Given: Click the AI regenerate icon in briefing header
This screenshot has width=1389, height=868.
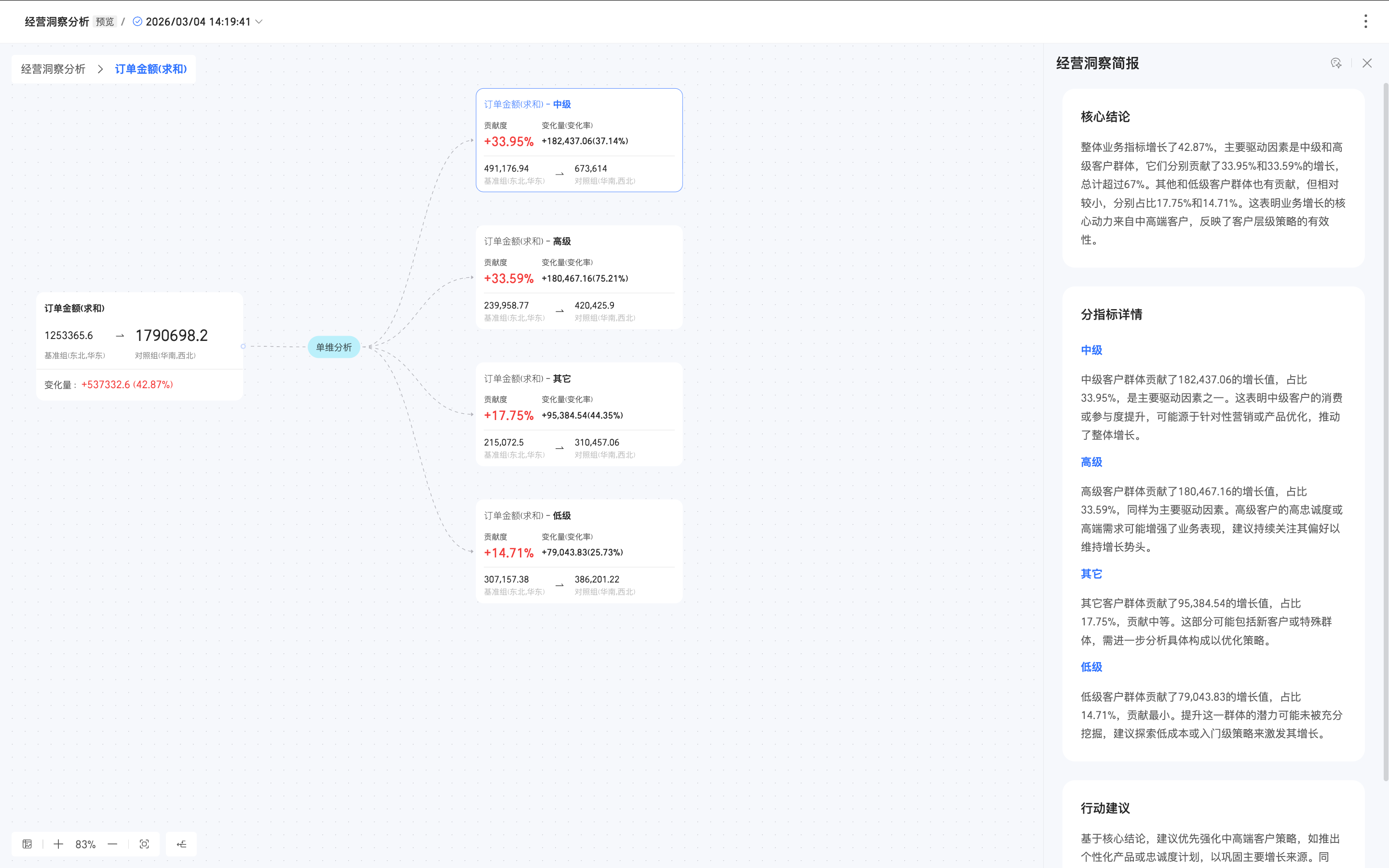Looking at the screenshot, I should coord(1336,63).
